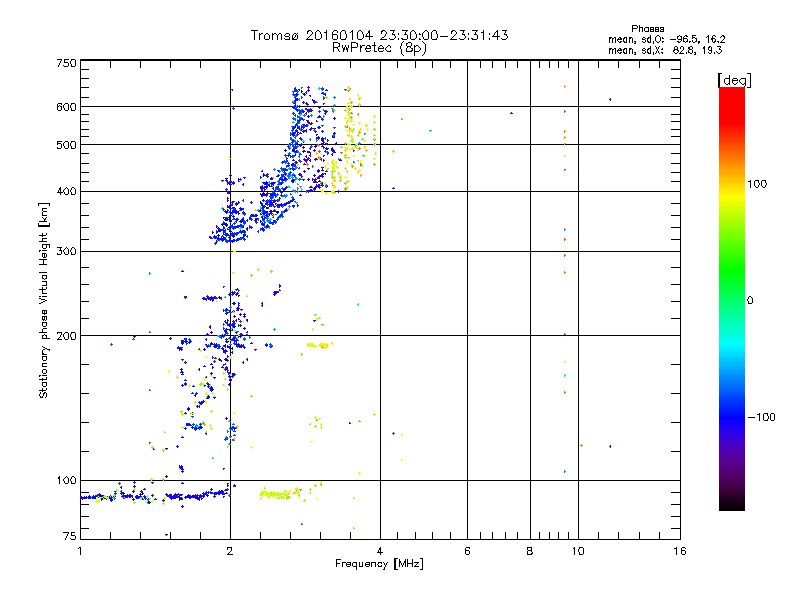The image size is (800, 600).
Task: Click the 'Stationary phase Virtual Height [km]' axis label
Action: [44, 301]
